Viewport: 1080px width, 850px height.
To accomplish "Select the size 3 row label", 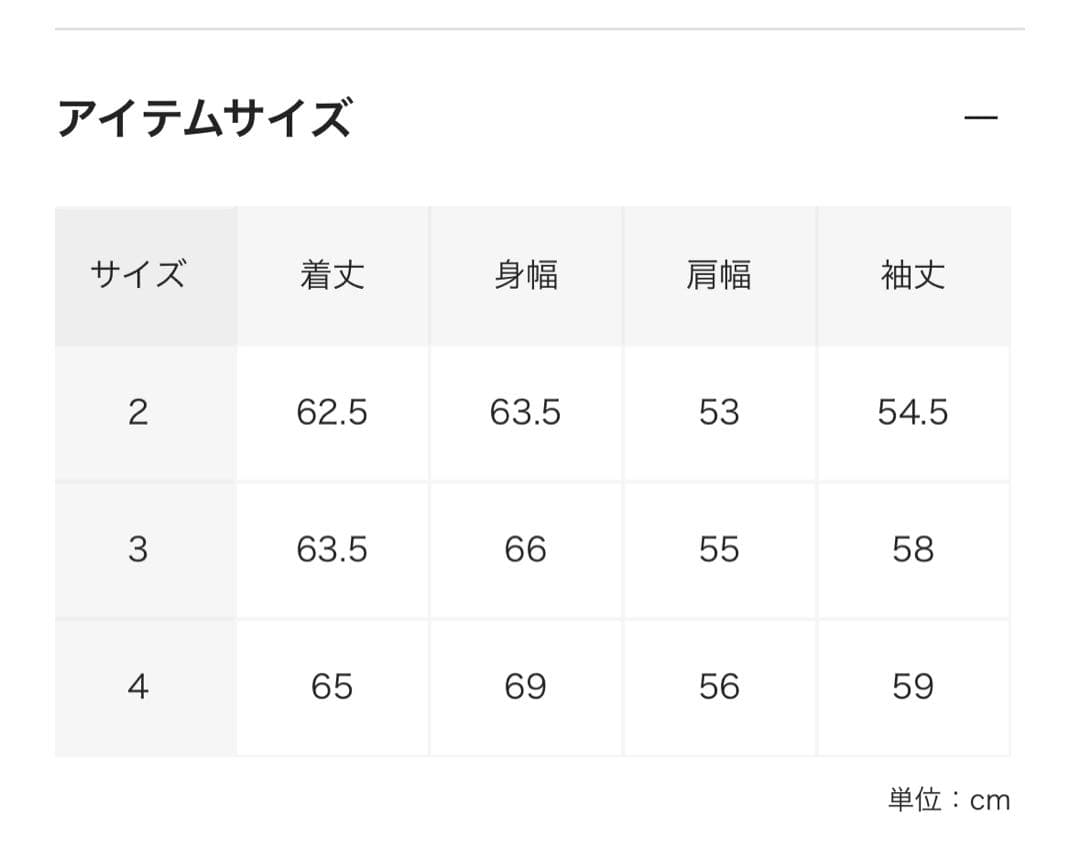I will pos(138,549).
